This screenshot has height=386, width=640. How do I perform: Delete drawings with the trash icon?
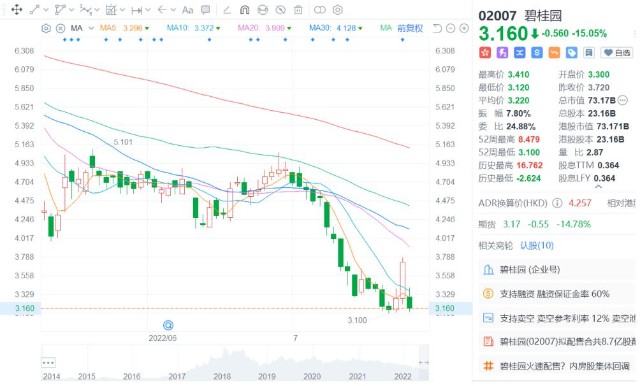[x=298, y=10]
